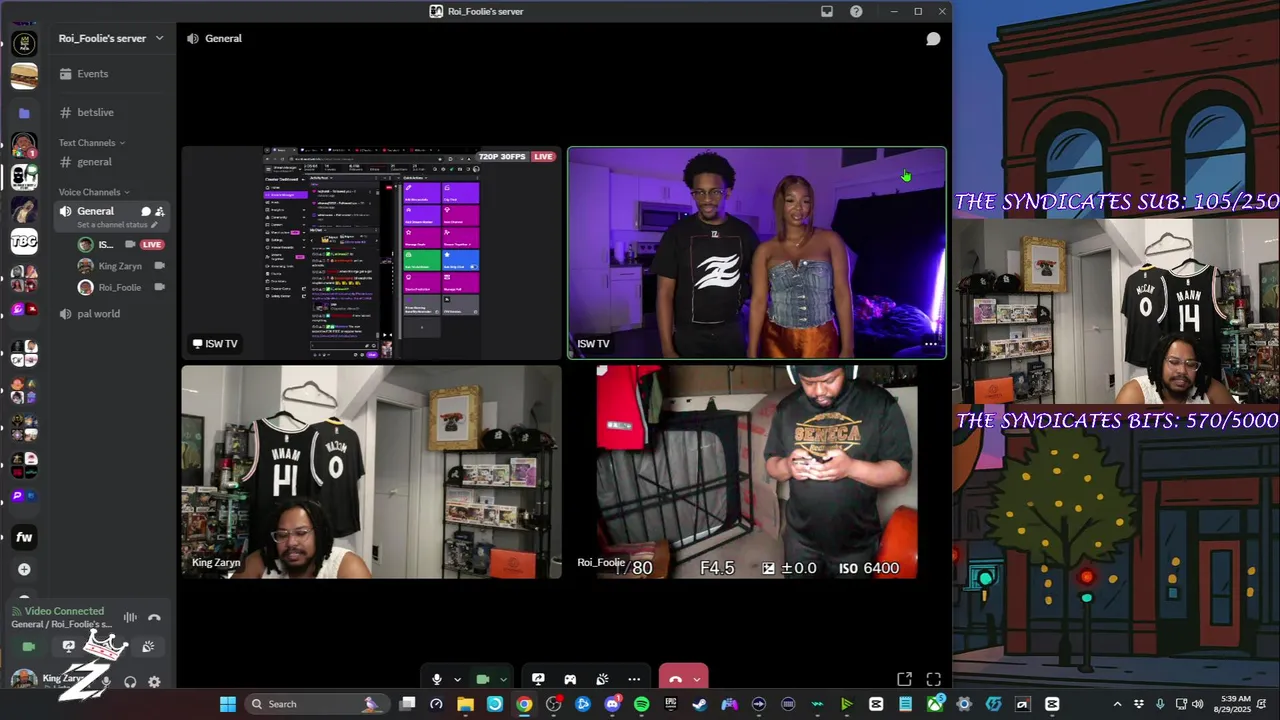Open the fw server icon

click(24, 537)
